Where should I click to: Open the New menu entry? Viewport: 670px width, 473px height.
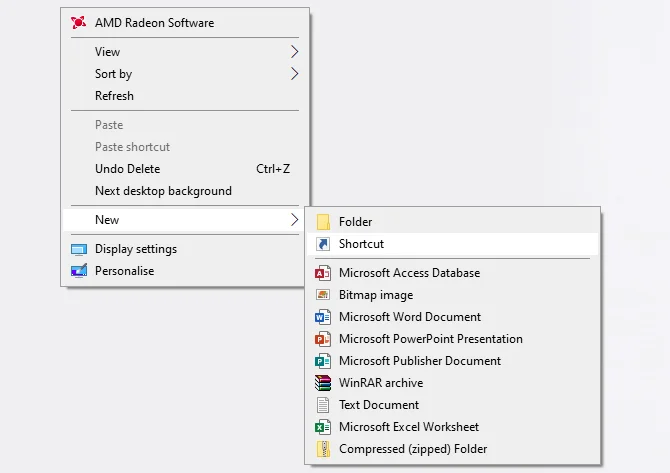[185, 220]
